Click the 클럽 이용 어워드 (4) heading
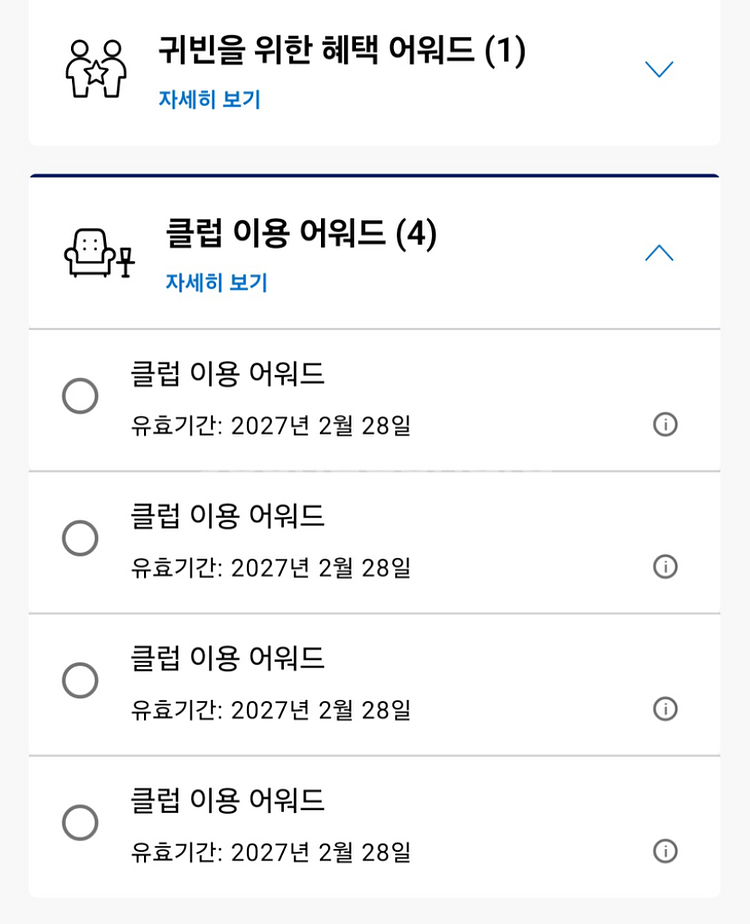This screenshot has width=750, height=924. (x=301, y=233)
